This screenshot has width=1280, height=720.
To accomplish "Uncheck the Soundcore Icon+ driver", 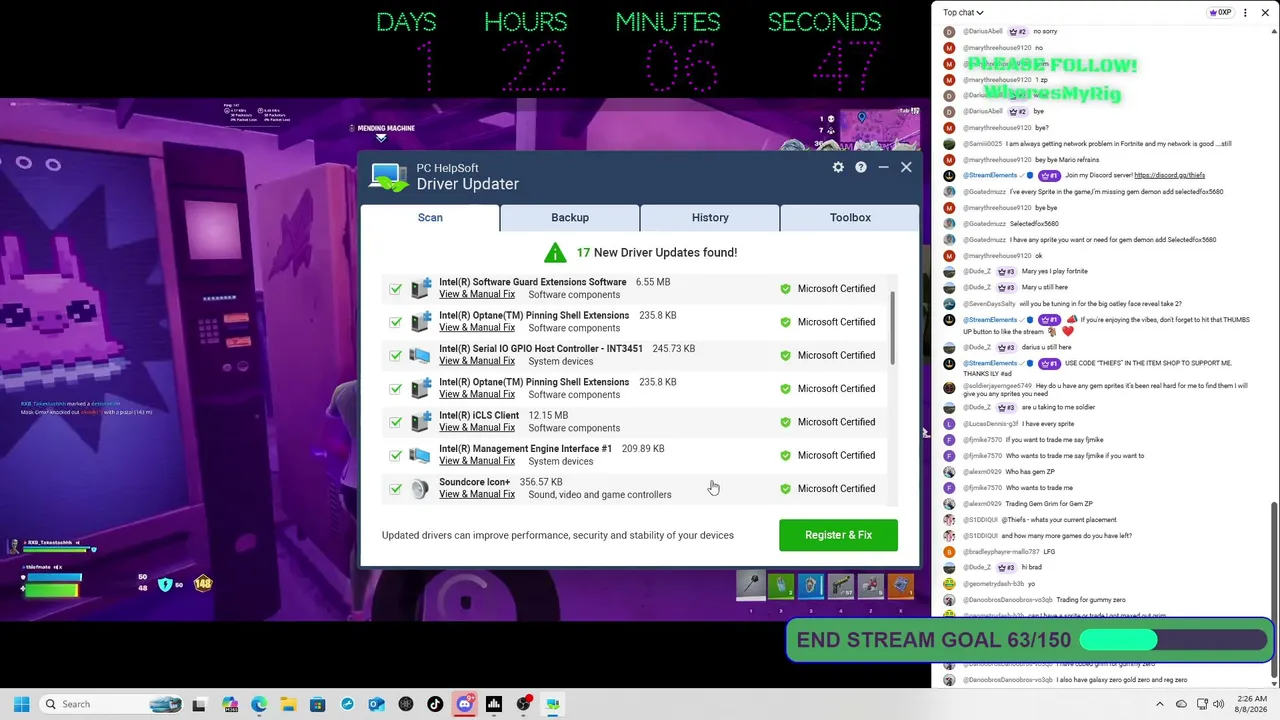I will tap(396, 489).
